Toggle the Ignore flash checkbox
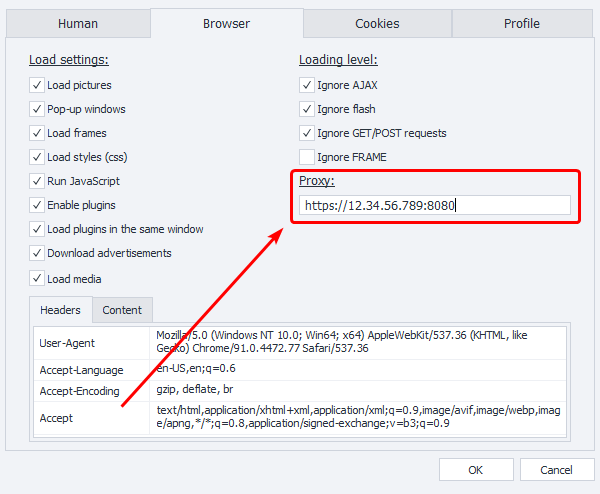This screenshot has width=600, height=494. 307,109
